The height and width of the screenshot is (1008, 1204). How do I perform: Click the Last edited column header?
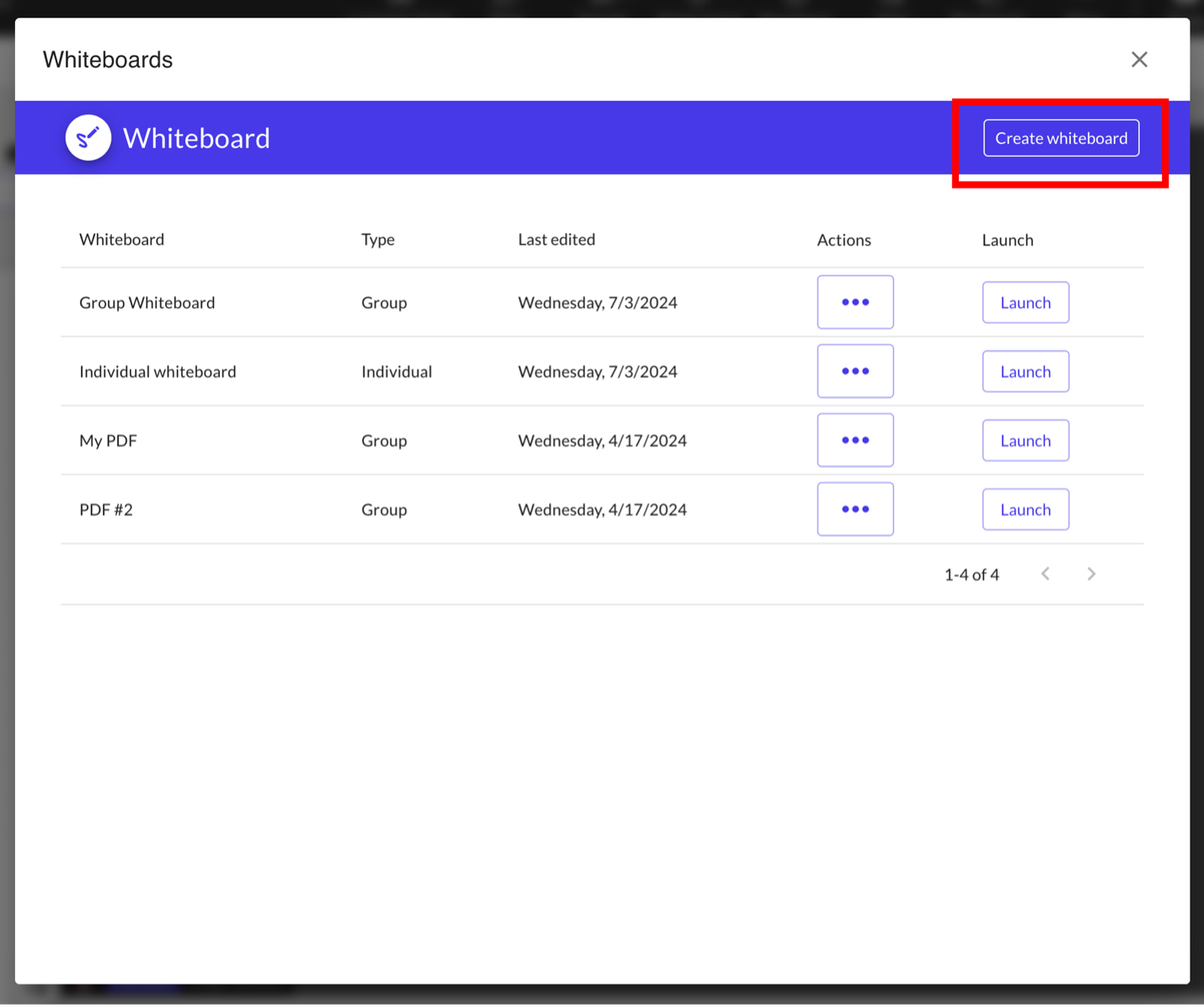coord(556,240)
